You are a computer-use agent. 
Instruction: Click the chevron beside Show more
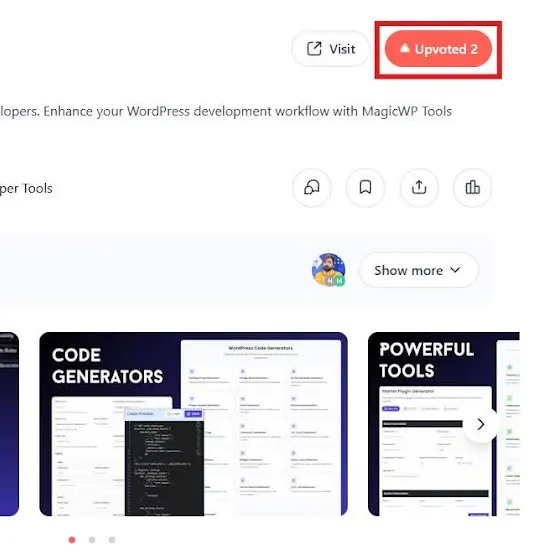click(x=455, y=270)
